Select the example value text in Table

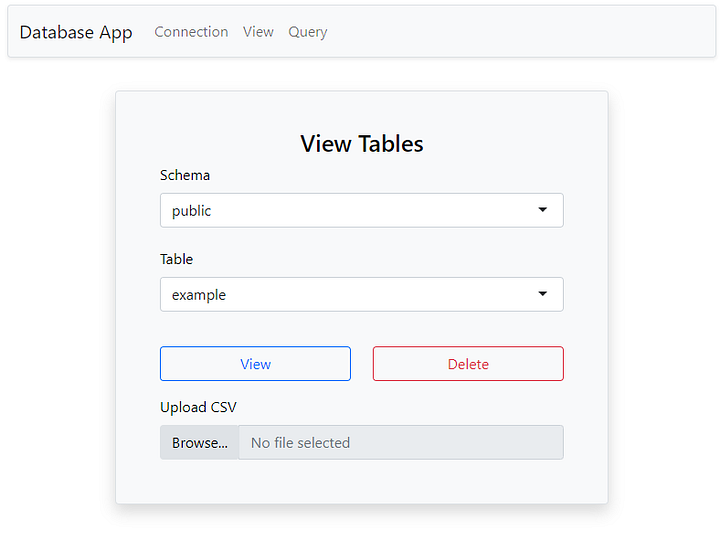199,295
